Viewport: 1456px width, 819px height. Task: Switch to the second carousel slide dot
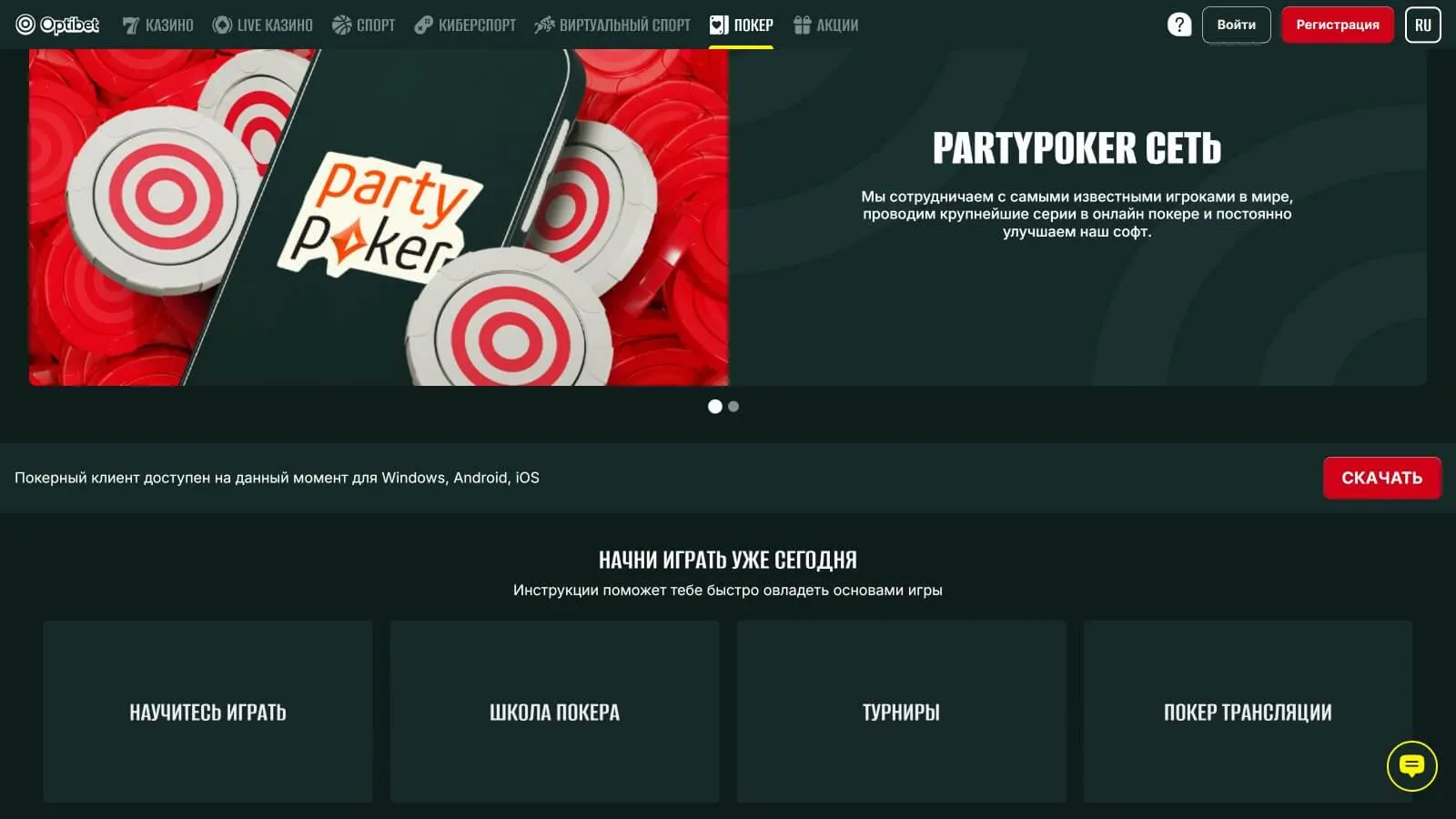733,407
